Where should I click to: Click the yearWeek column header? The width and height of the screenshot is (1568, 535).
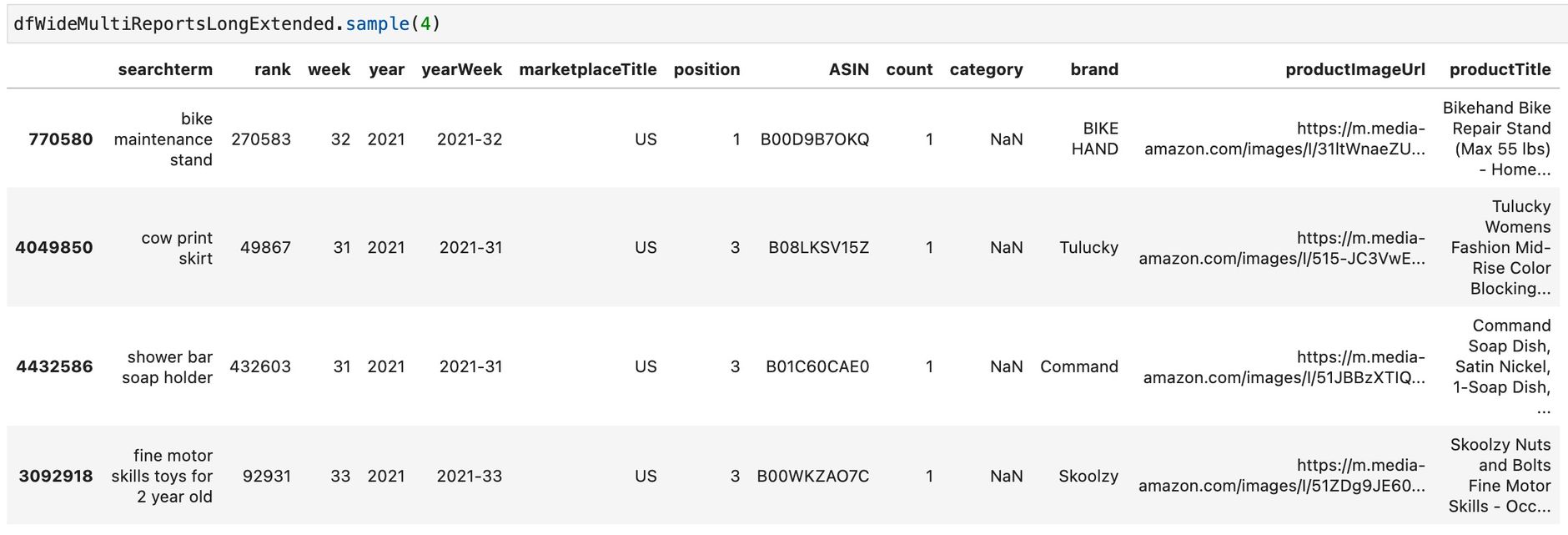(461, 69)
